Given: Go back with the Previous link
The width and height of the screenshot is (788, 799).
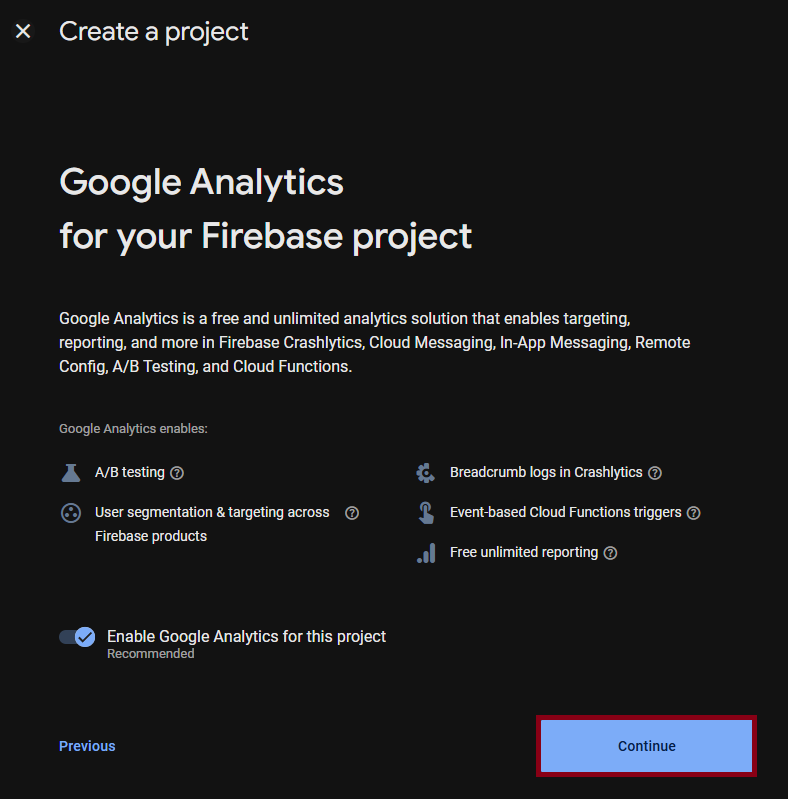Looking at the screenshot, I should click(x=87, y=746).
